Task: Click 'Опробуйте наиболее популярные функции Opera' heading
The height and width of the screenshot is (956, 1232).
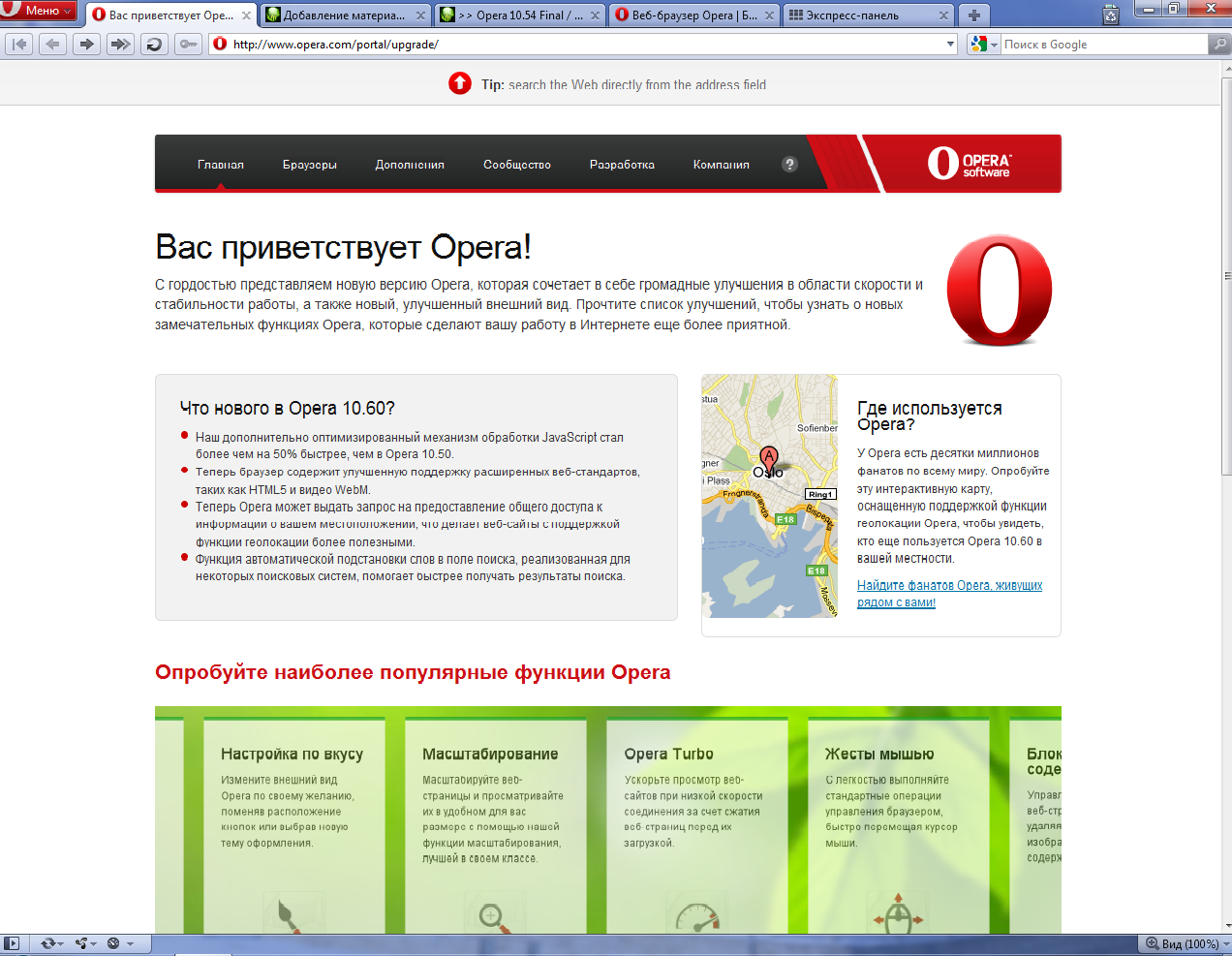Action: [413, 672]
